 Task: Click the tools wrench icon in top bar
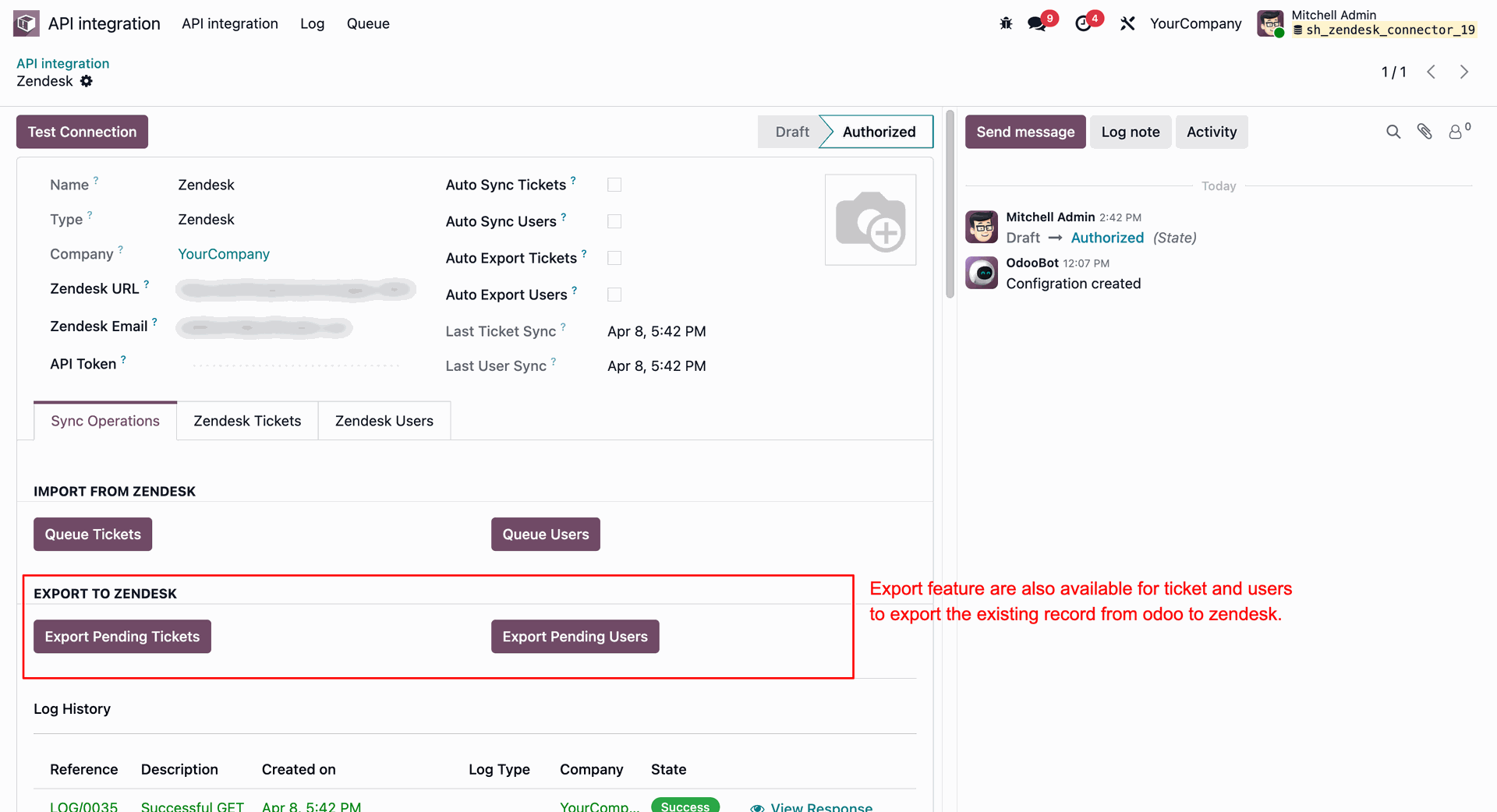click(1127, 23)
